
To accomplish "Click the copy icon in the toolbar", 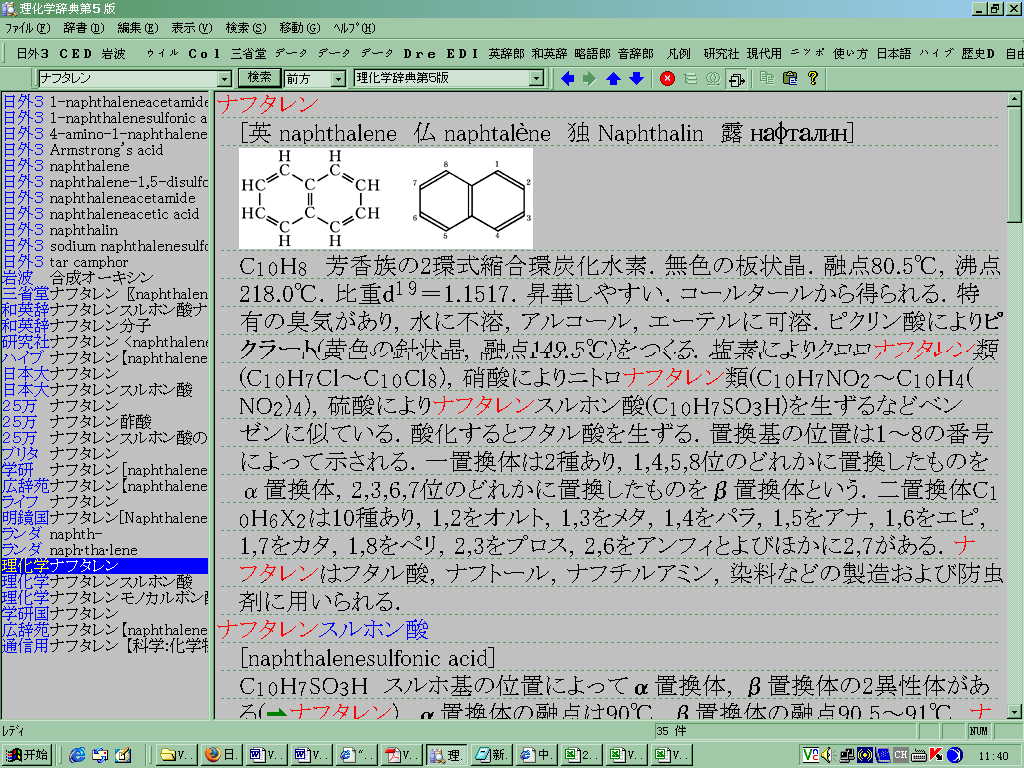I will [x=767, y=78].
